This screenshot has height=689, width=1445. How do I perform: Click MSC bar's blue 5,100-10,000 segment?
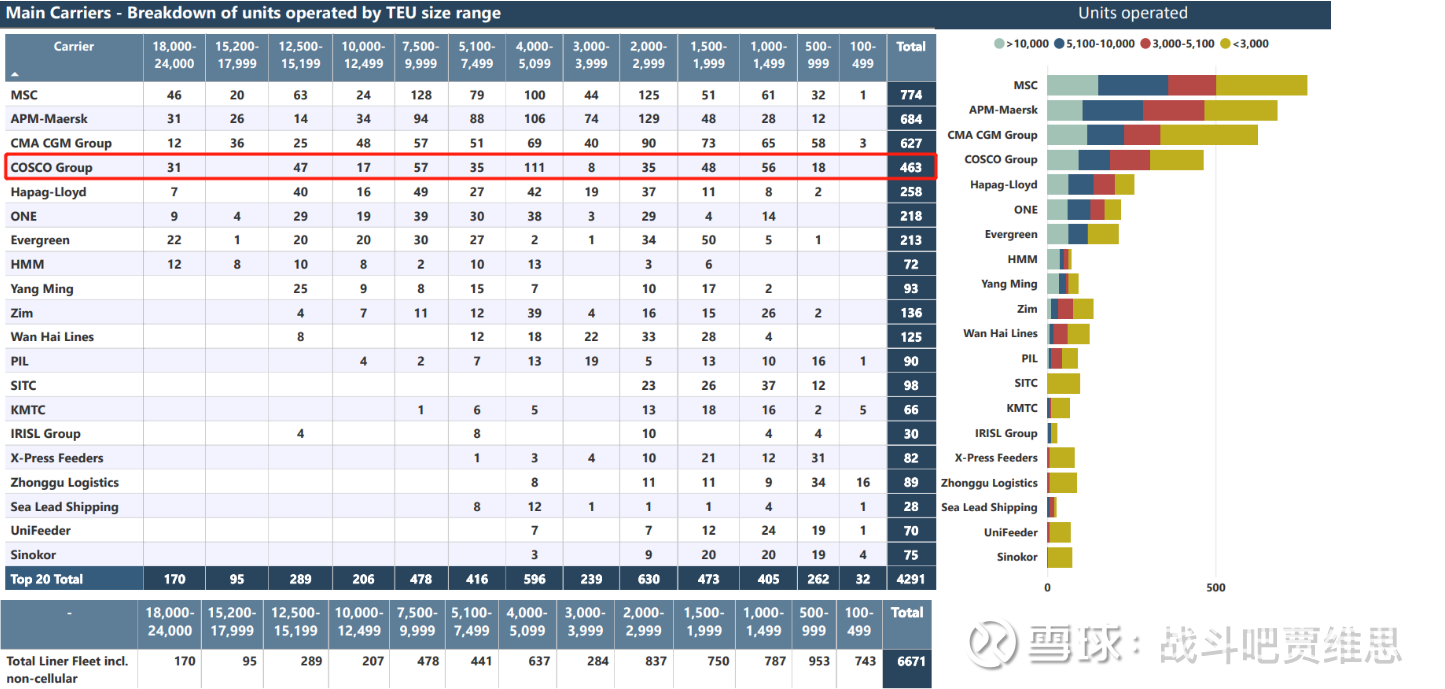click(1132, 85)
